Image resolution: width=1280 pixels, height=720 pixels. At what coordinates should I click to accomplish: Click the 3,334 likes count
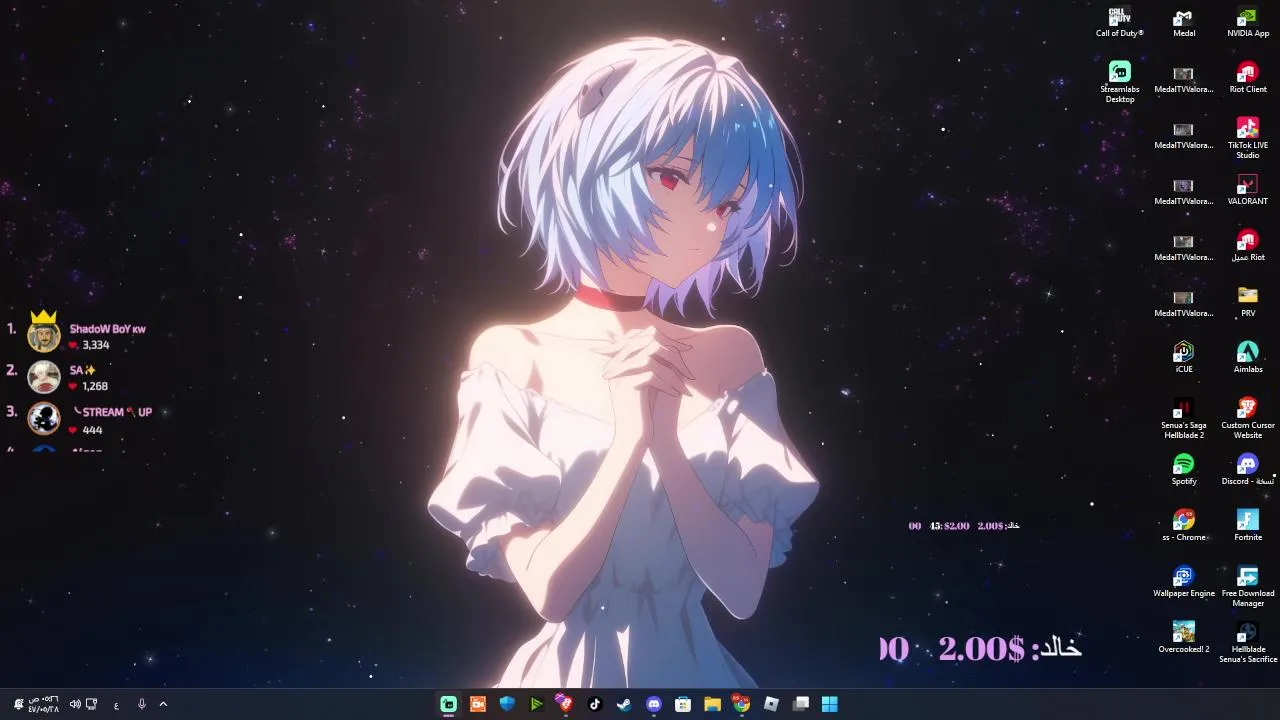pos(96,345)
